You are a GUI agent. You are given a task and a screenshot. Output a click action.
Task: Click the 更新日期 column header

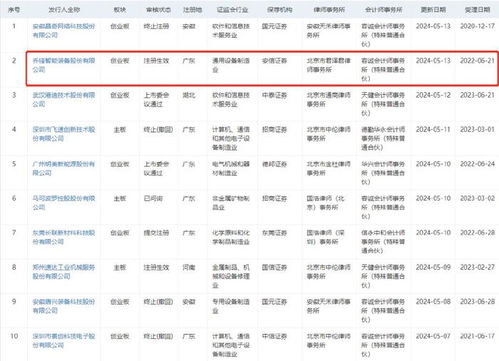point(433,10)
